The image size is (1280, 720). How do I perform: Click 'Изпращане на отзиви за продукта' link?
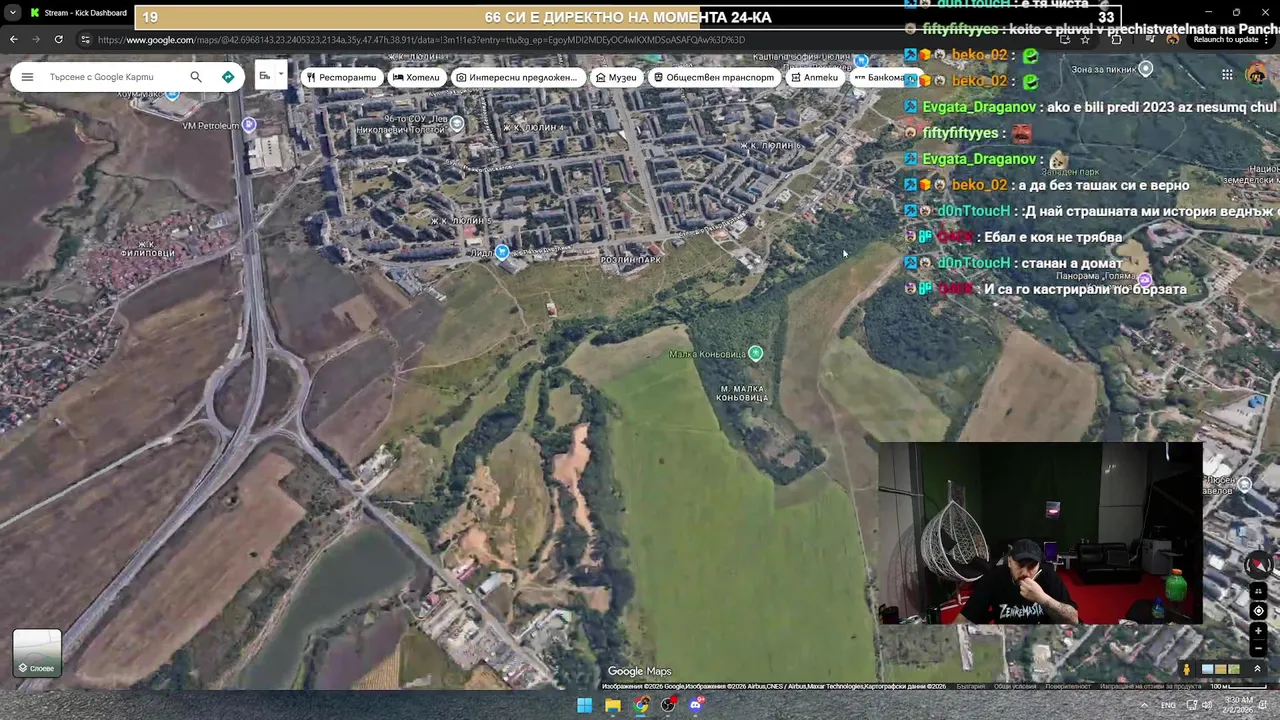tap(1151, 686)
